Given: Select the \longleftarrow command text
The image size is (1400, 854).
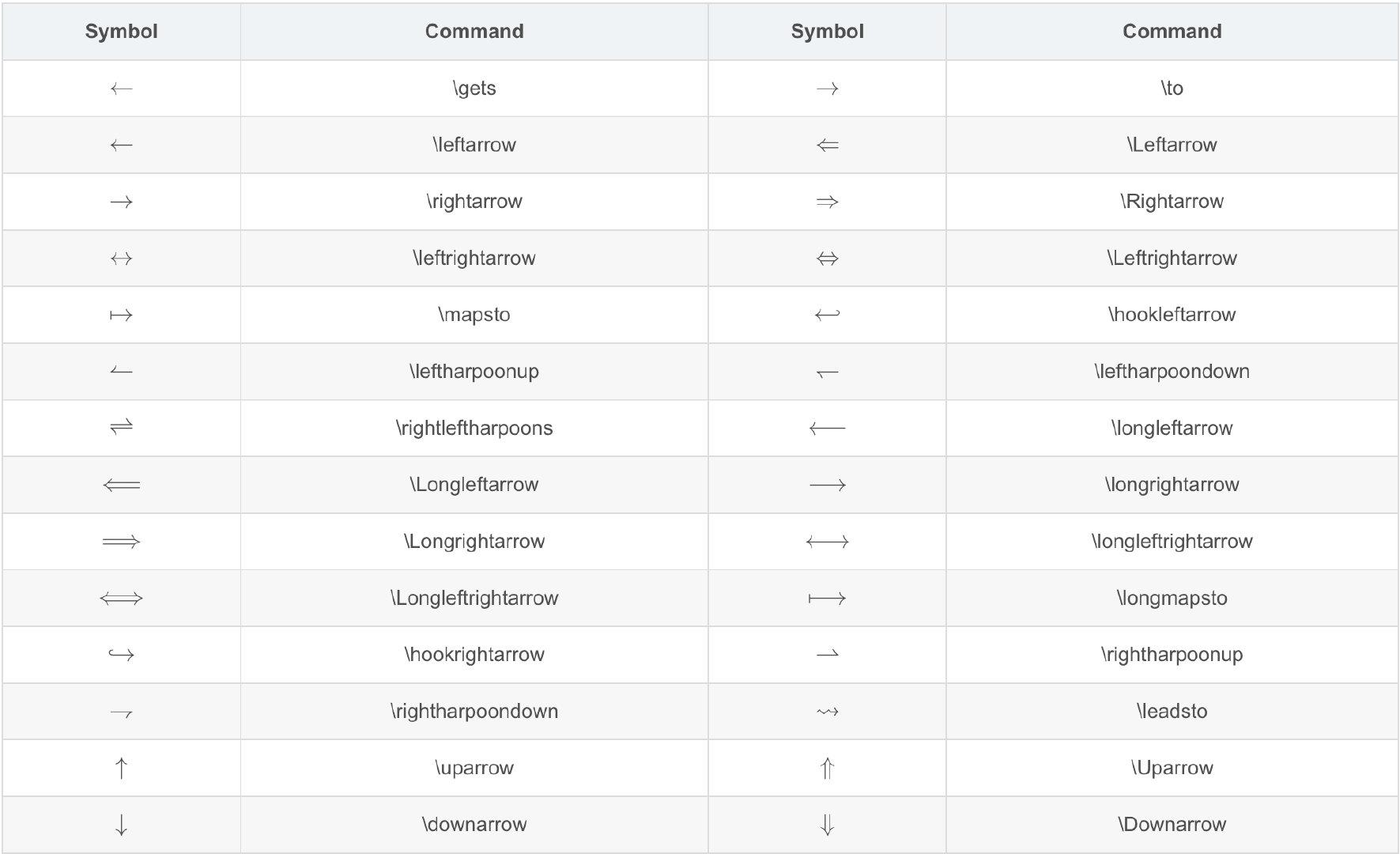Looking at the screenshot, I should [x=1172, y=429].
